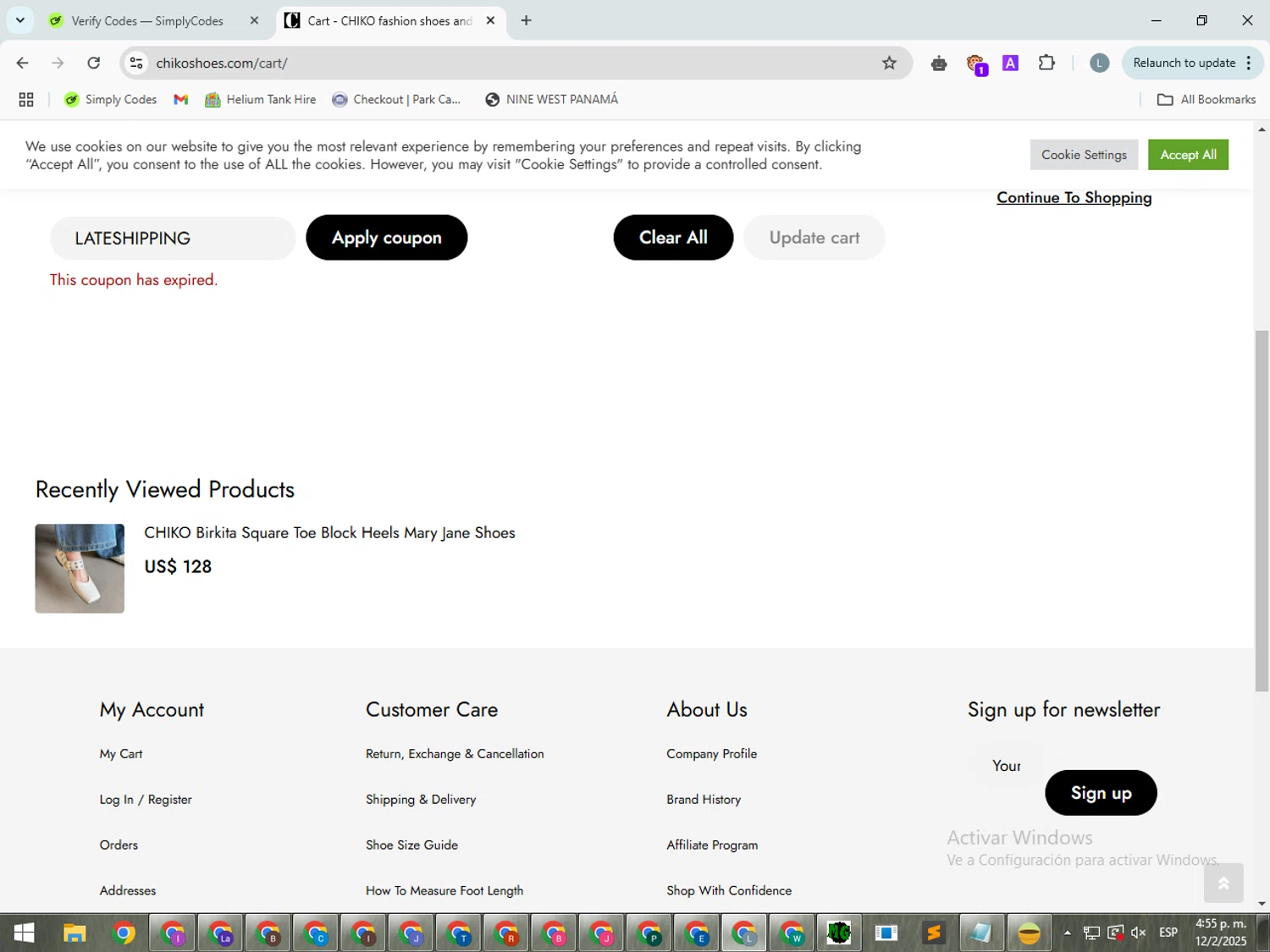The width and height of the screenshot is (1270, 952).
Task: Open Brand History link
Action: (704, 800)
